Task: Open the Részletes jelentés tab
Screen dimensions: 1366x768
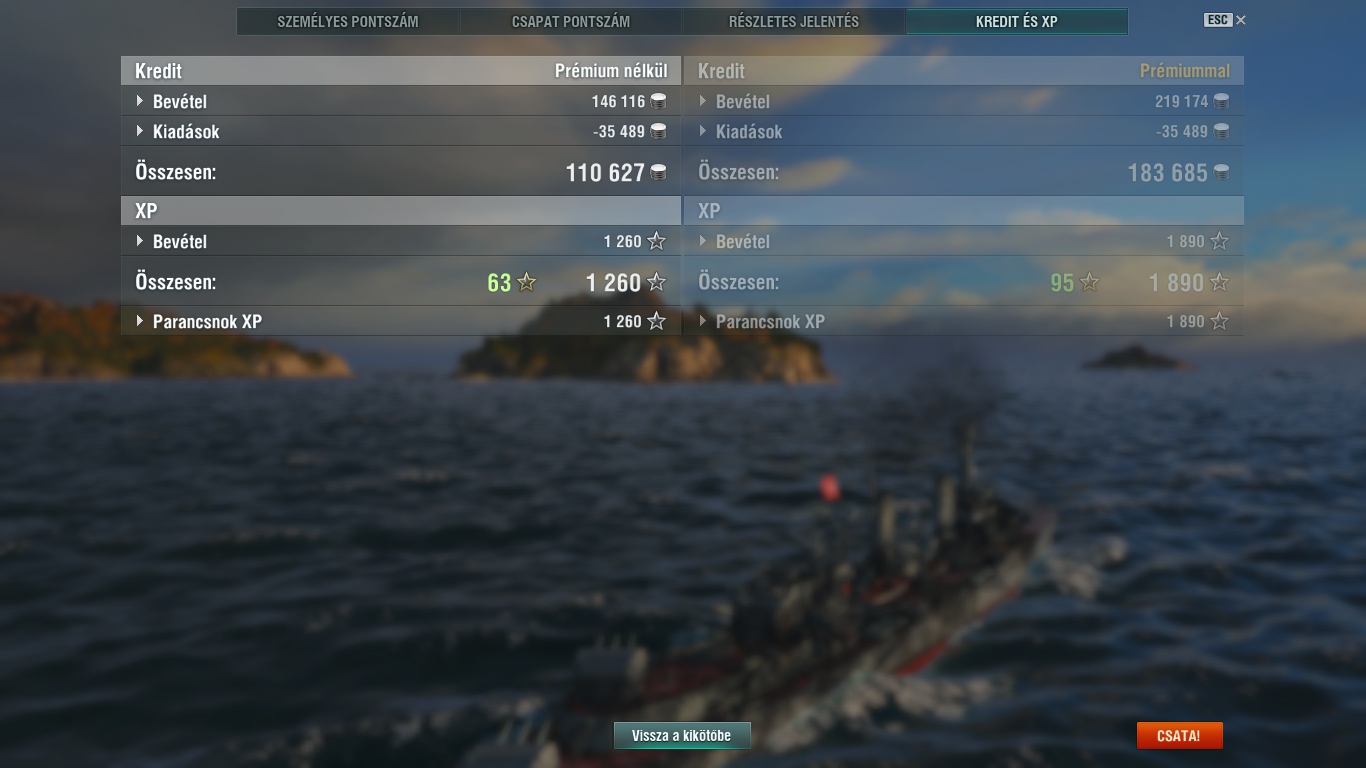Action: point(794,21)
